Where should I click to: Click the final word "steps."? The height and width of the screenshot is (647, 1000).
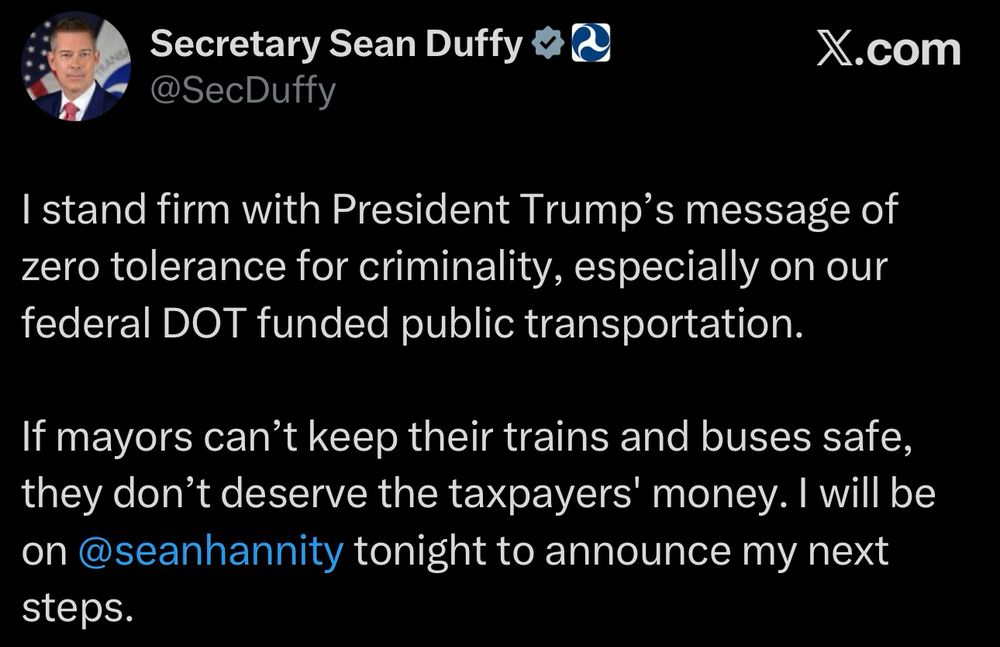78,608
